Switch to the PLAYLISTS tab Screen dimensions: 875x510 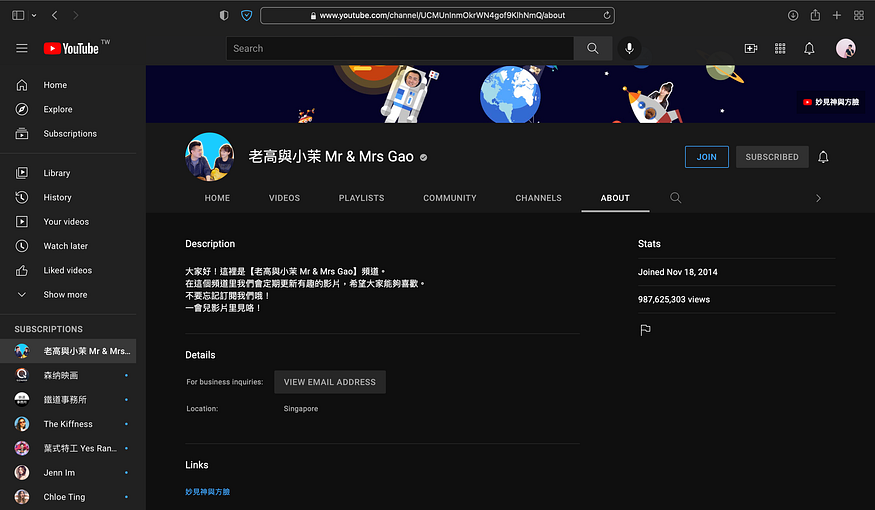(x=362, y=198)
